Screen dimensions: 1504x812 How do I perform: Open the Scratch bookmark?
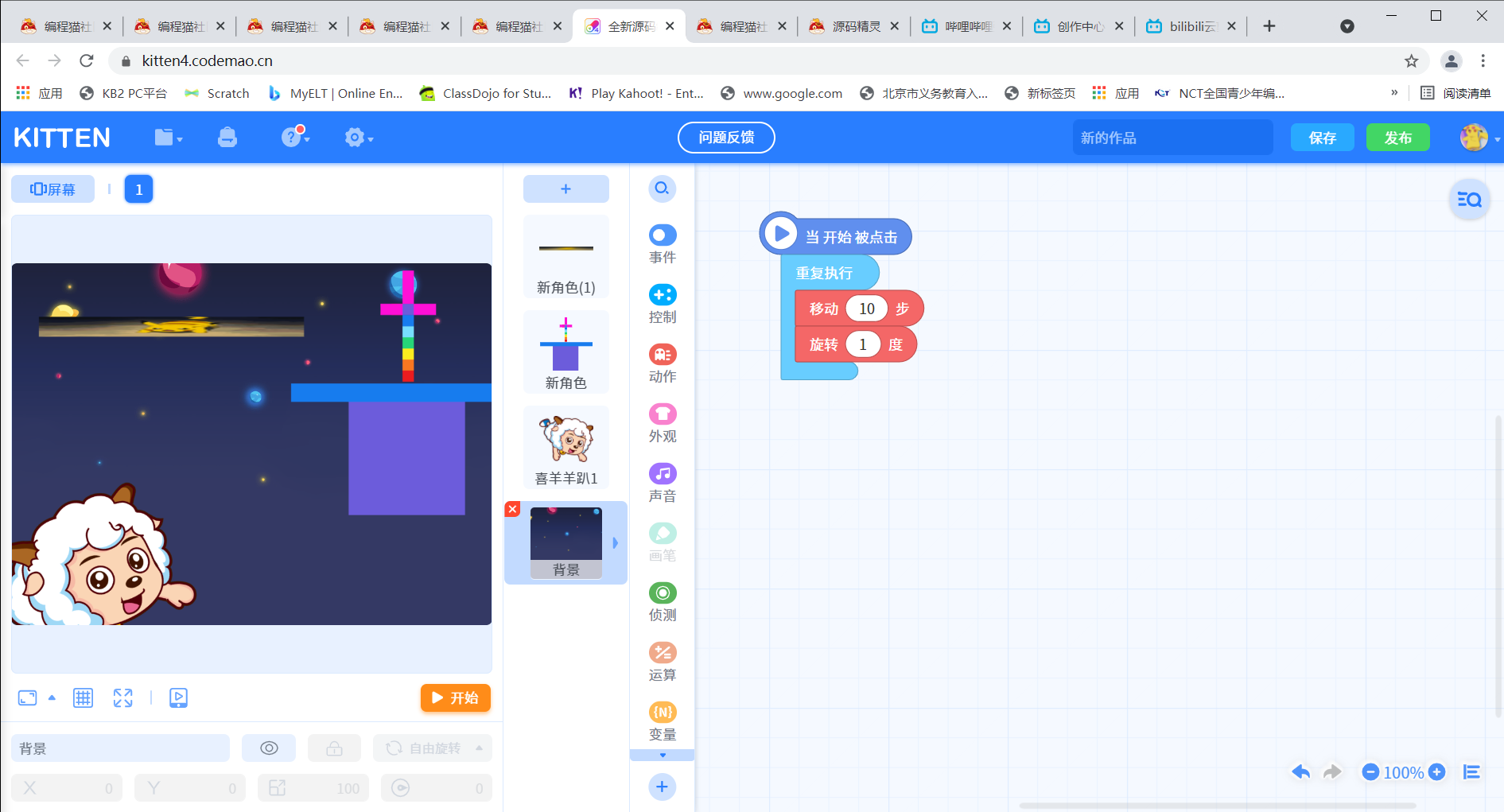pyautogui.click(x=216, y=93)
